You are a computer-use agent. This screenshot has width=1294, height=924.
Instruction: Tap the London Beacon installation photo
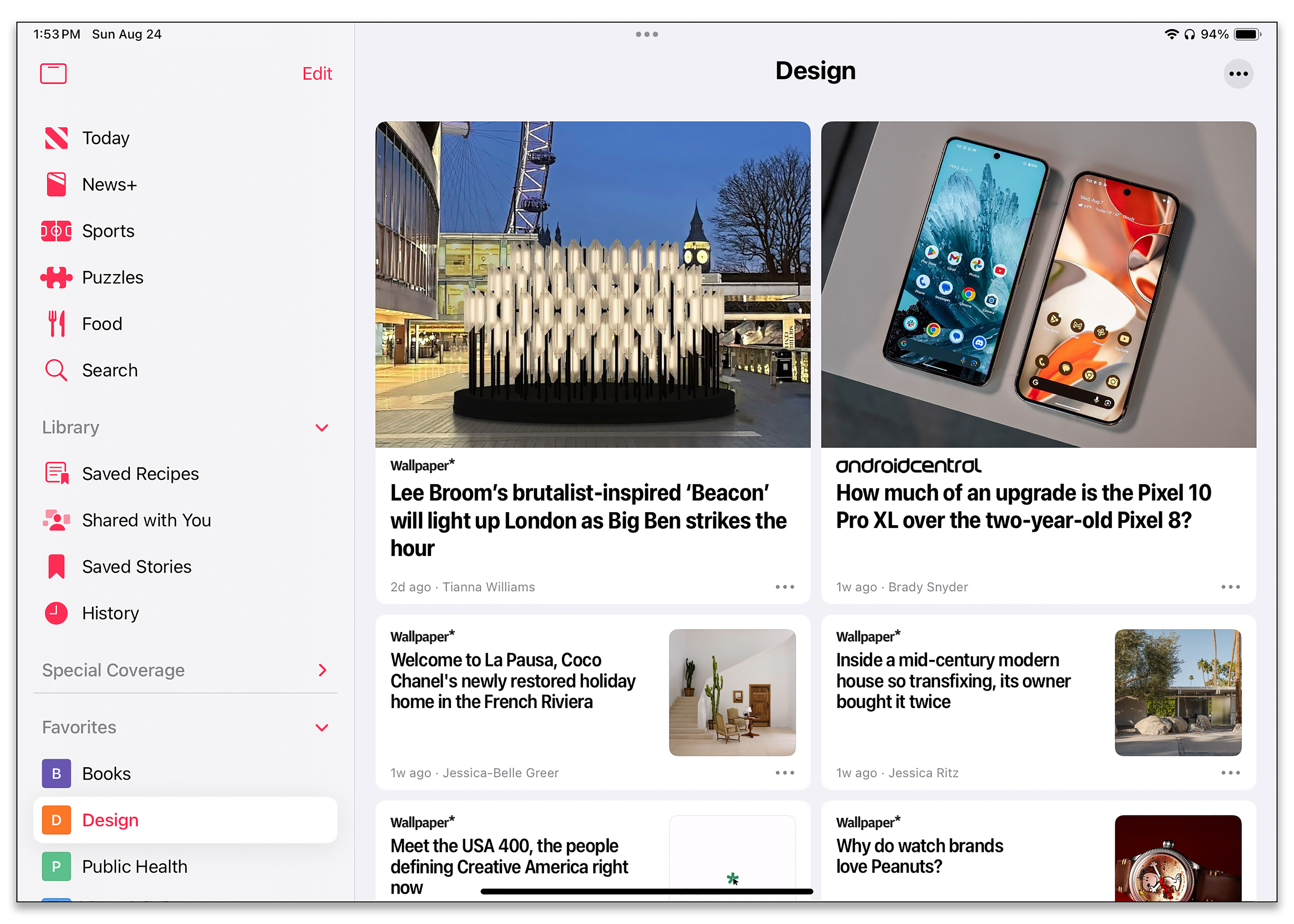(x=593, y=285)
